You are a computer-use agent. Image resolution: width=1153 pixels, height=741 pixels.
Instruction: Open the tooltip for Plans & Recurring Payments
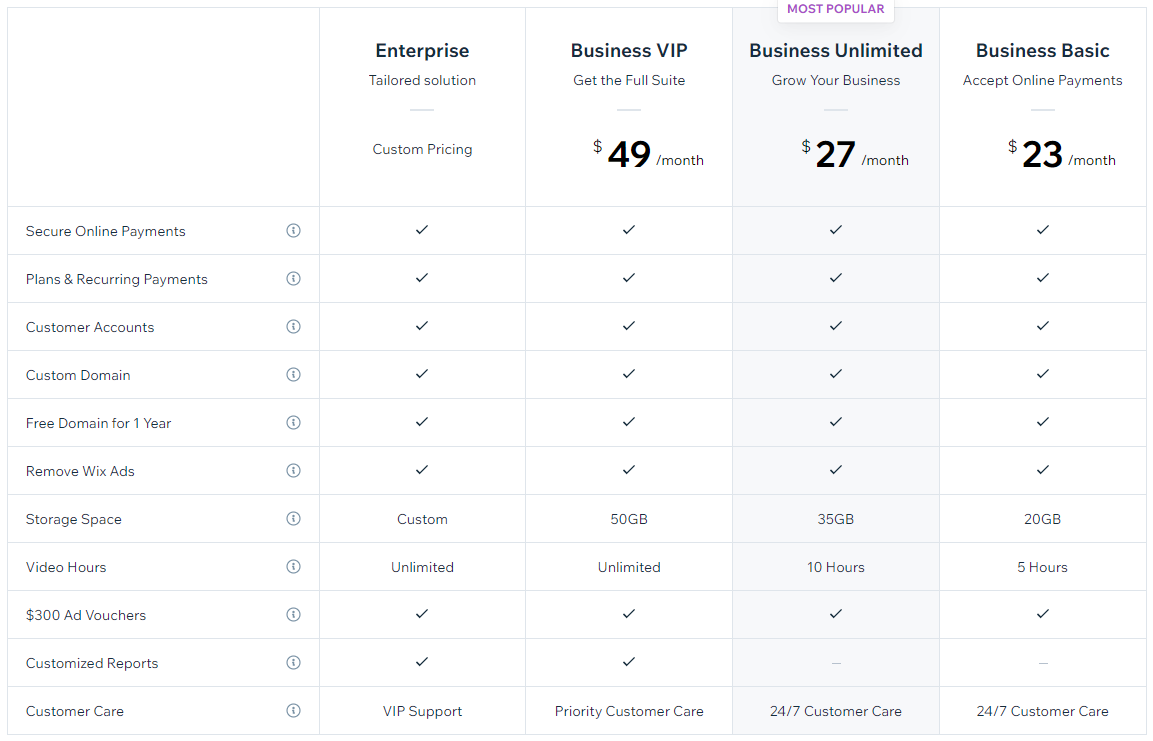[x=293, y=278]
